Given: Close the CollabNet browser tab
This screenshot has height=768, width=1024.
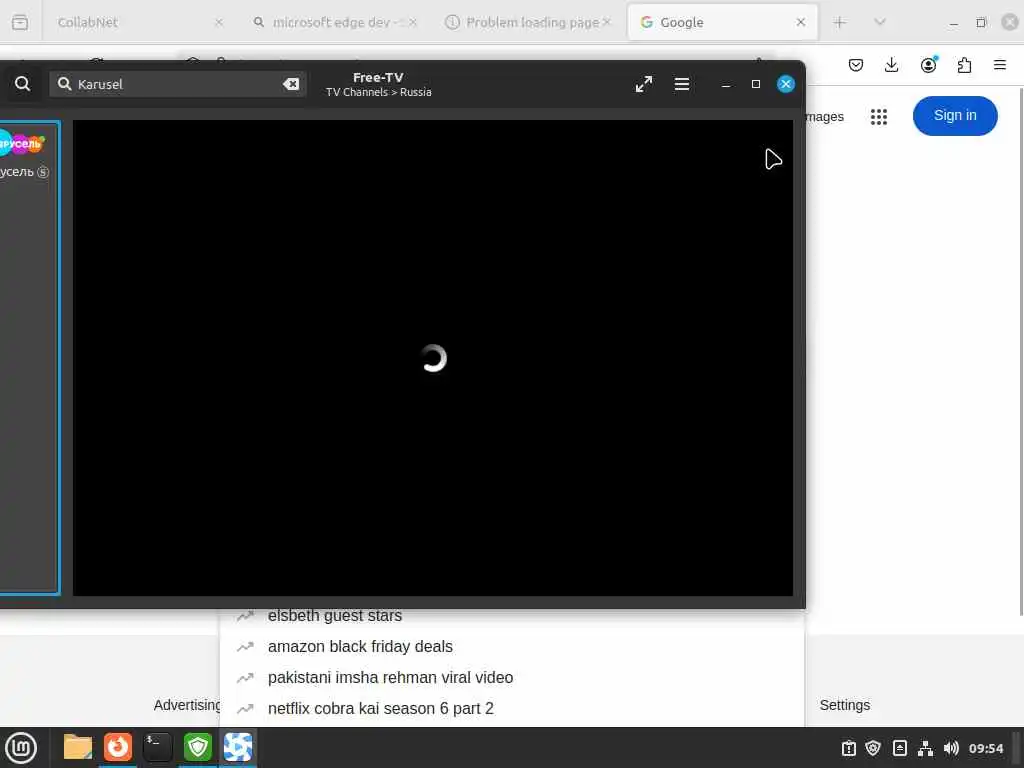Looking at the screenshot, I should tap(219, 22).
